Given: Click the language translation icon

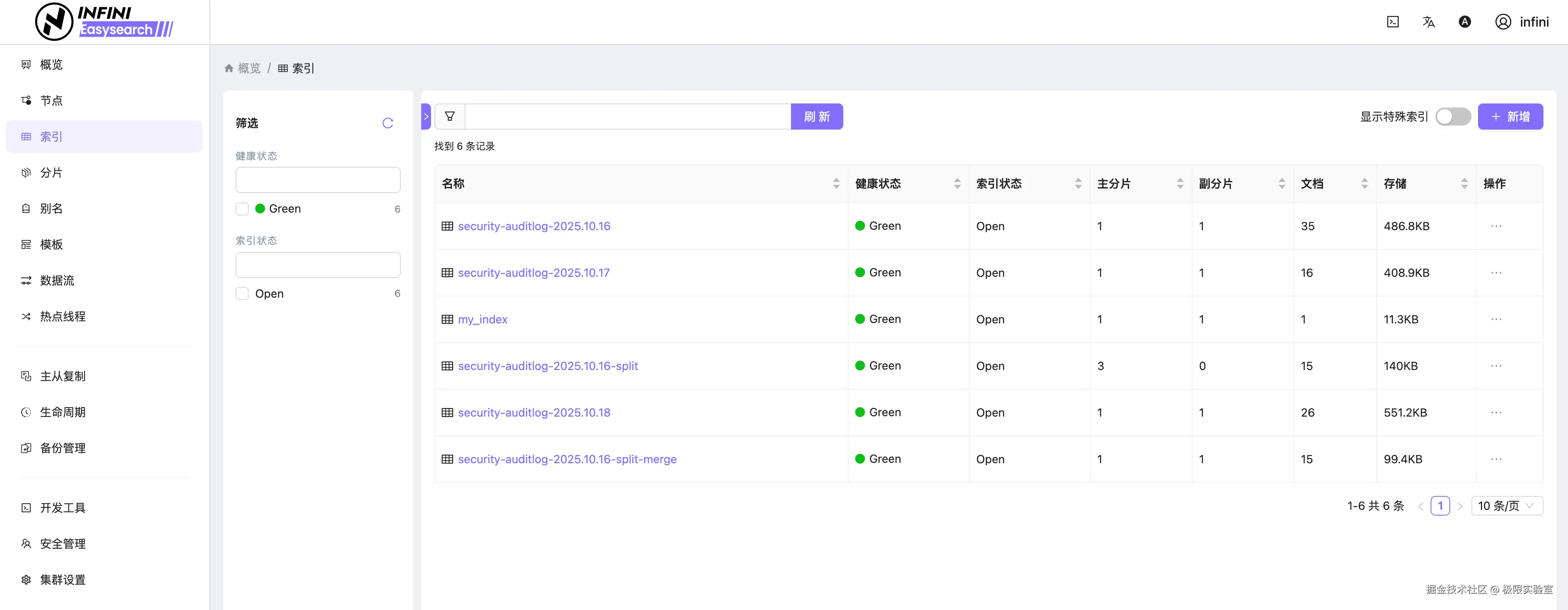Looking at the screenshot, I should [1429, 22].
